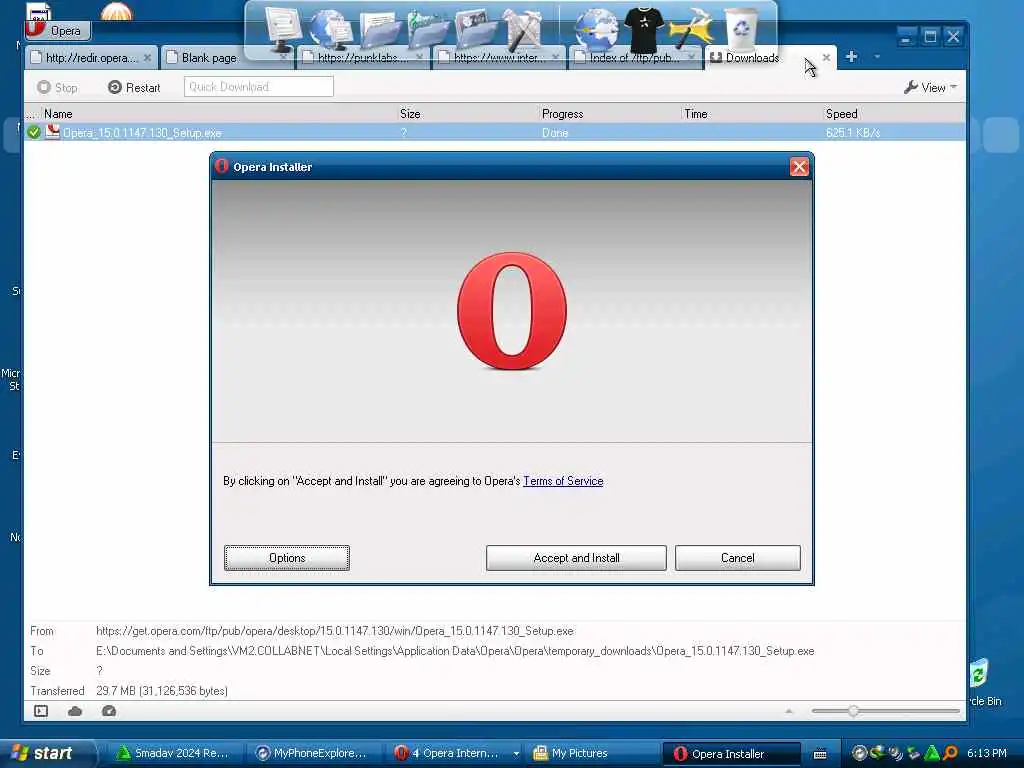Click the golden hammer dock icon
The height and width of the screenshot is (768, 1024).
(x=692, y=30)
